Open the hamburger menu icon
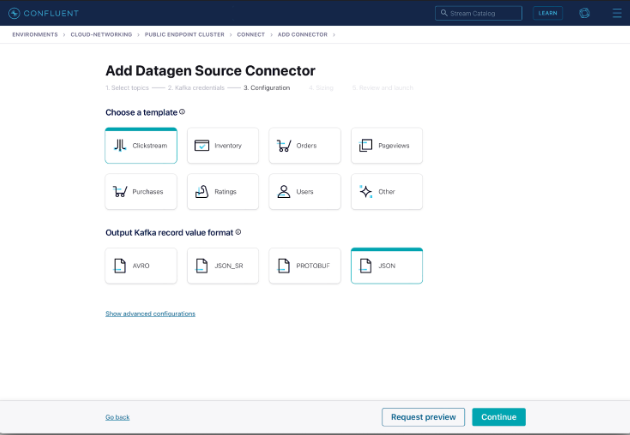Image resolution: width=630 pixels, height=435 pixels. [617, 13]
